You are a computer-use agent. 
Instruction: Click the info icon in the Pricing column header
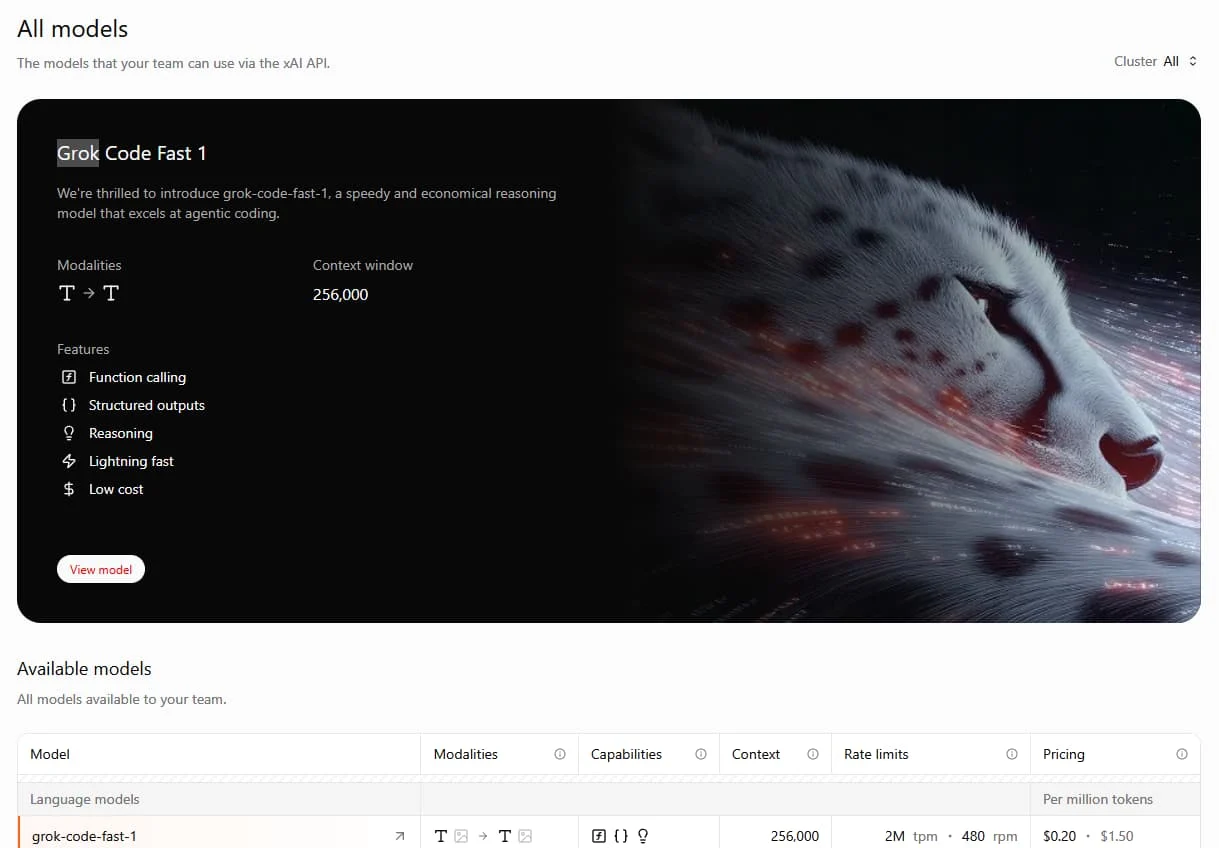coord(1182,754)
